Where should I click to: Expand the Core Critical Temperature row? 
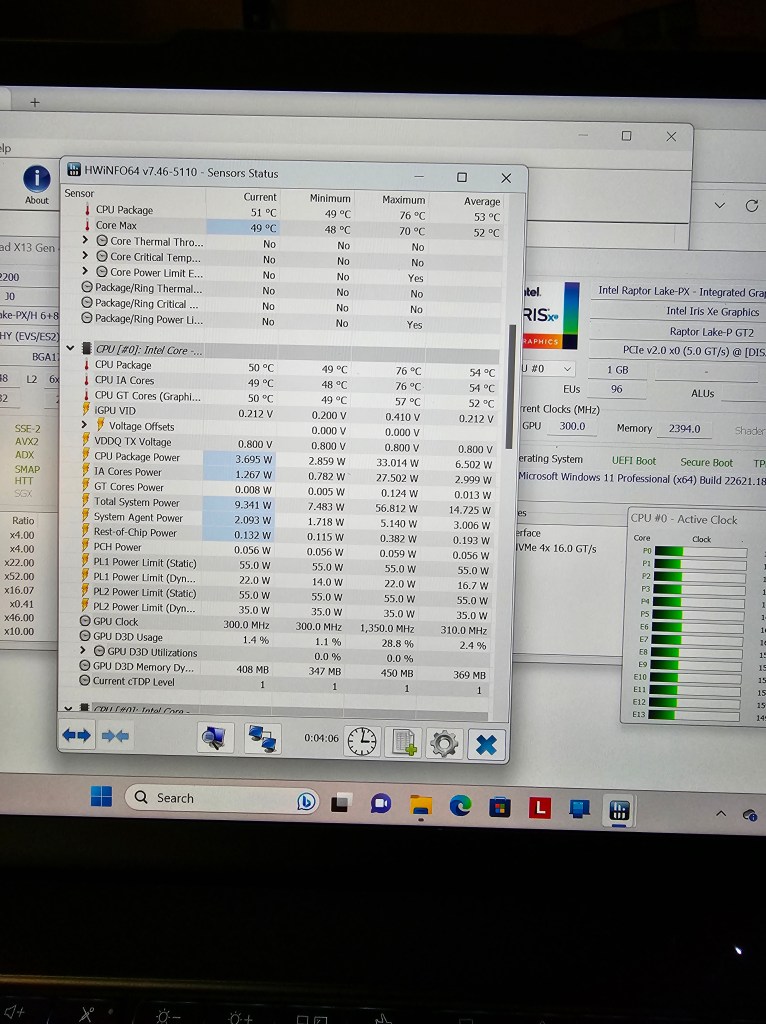click(x=87, y=257)
